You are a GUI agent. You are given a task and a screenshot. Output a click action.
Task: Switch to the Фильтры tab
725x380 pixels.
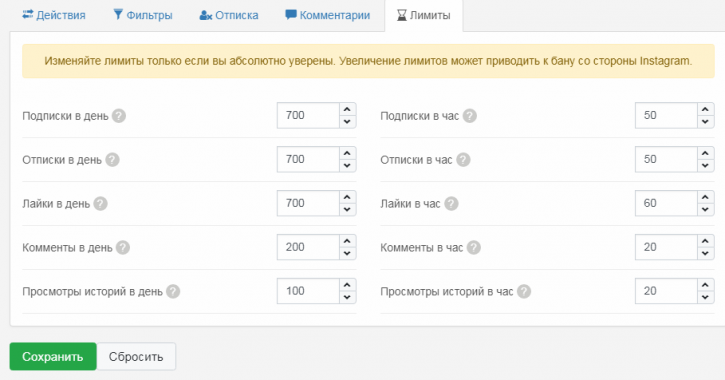pos(143,15)
